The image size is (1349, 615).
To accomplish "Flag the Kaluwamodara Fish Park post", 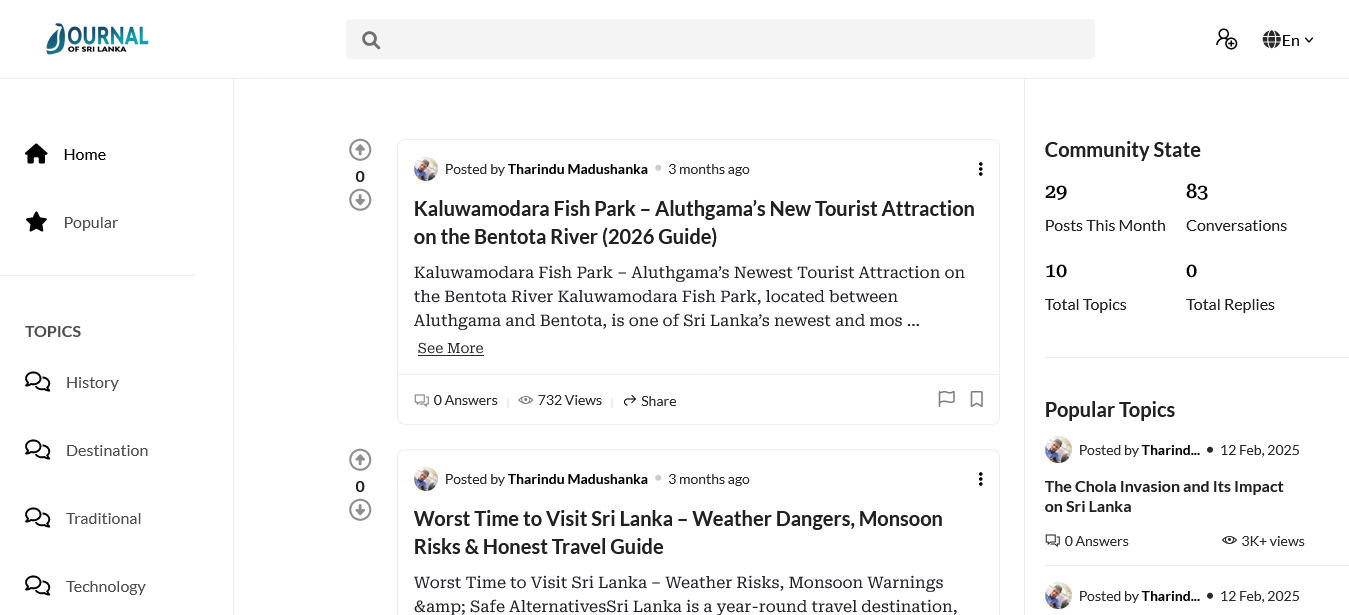I will tap(946, 399).
